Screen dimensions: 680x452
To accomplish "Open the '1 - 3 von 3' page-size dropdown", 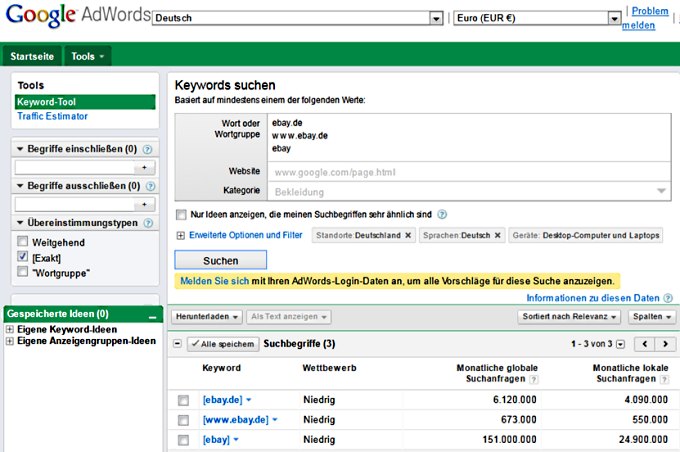I will (621, 344).
